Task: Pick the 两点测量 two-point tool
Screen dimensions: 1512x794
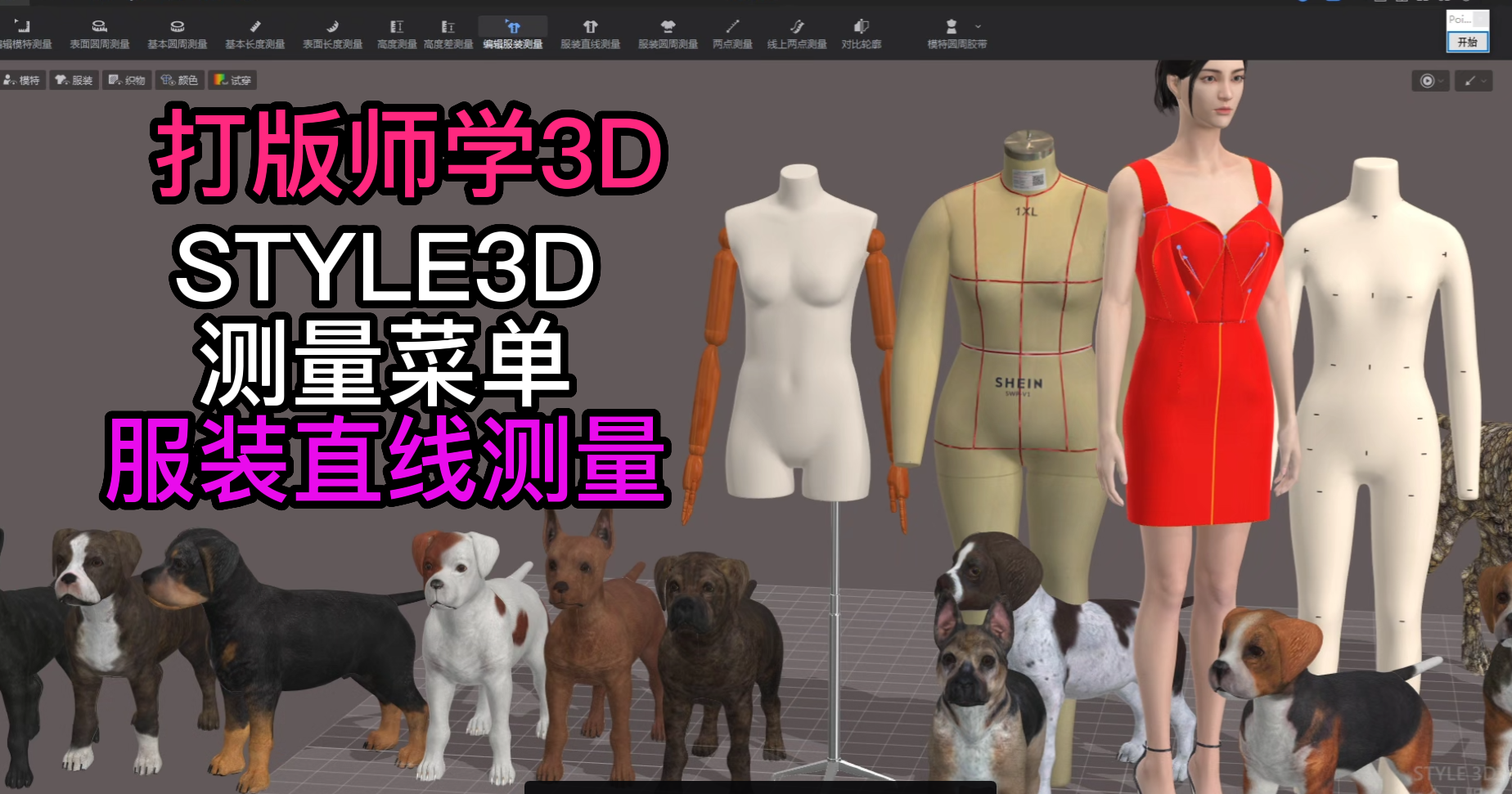Action: [732, 35]
